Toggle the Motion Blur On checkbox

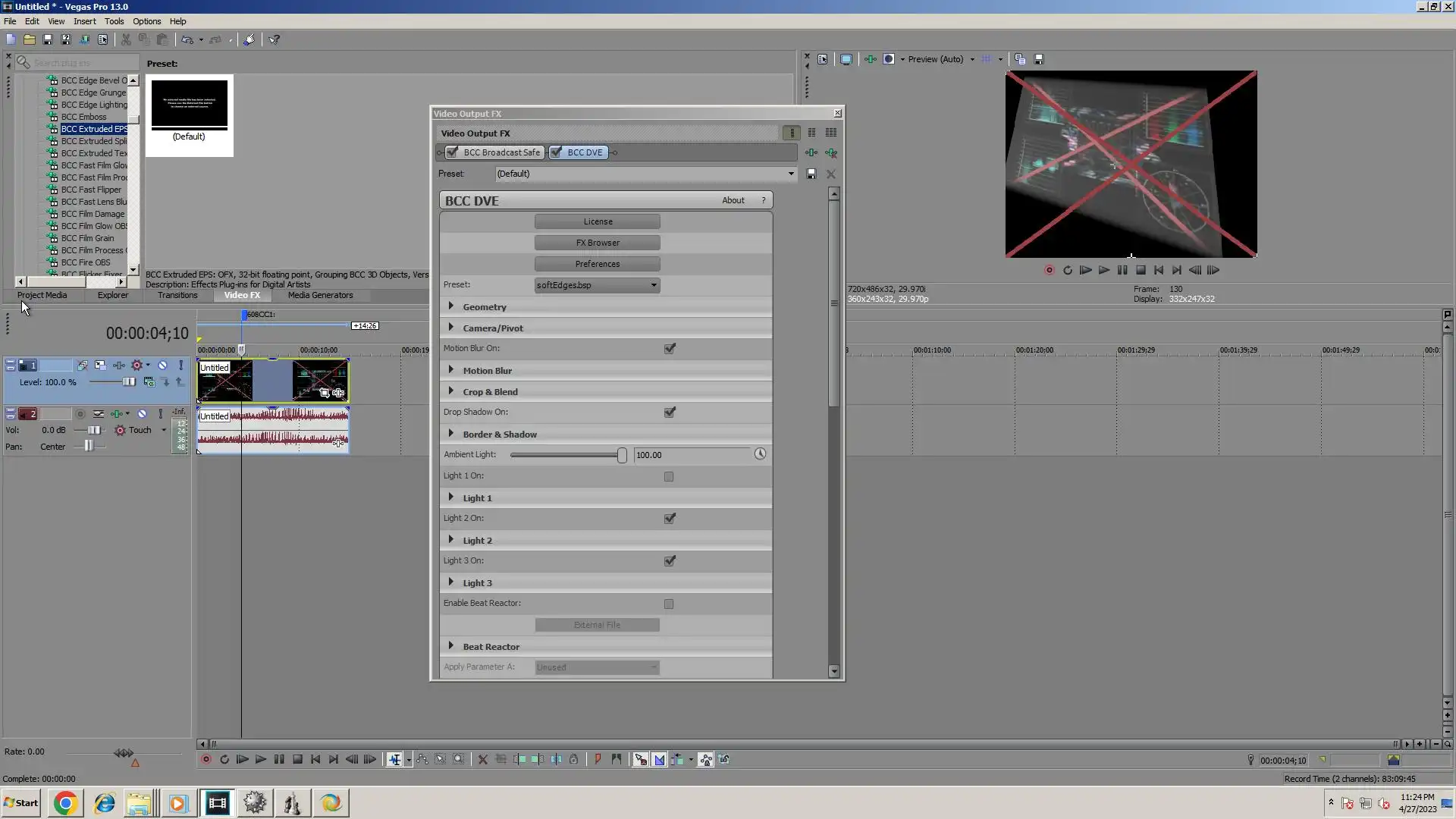670,349
